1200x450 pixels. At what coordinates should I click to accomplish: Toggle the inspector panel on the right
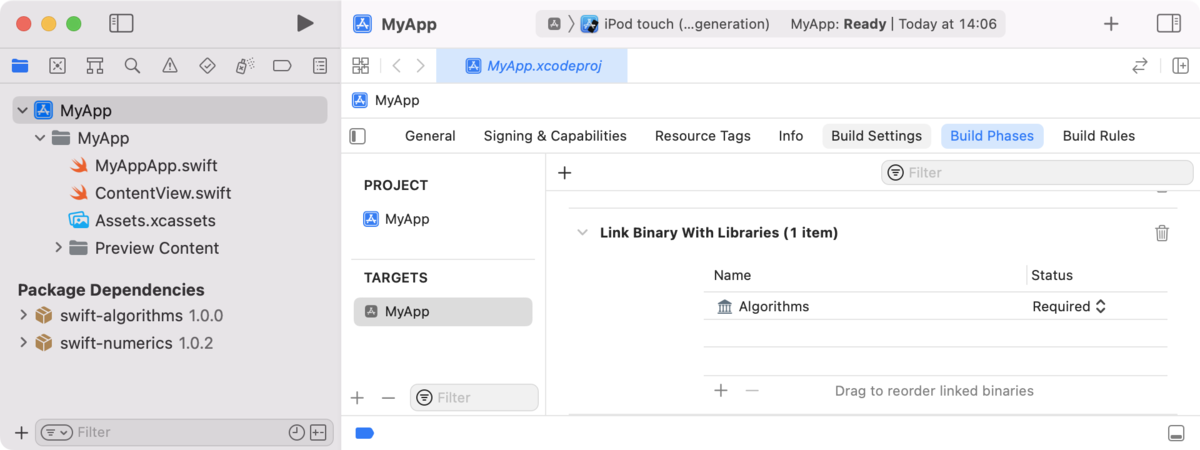coord(1168,23)
